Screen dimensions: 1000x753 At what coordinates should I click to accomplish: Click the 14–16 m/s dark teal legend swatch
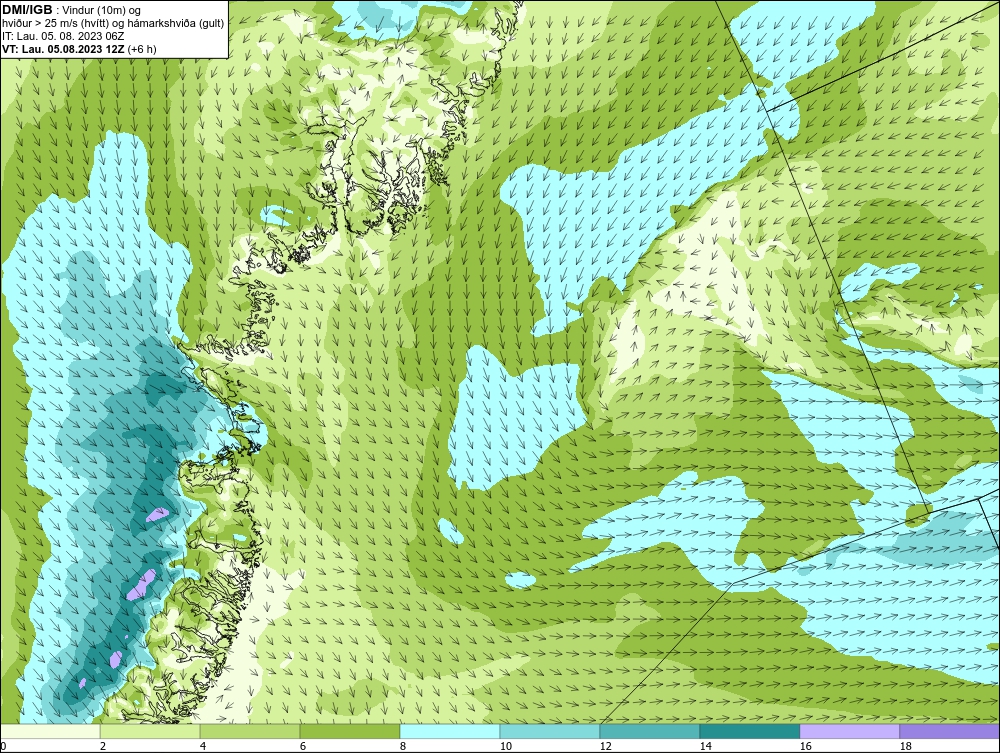click(750, 731)
